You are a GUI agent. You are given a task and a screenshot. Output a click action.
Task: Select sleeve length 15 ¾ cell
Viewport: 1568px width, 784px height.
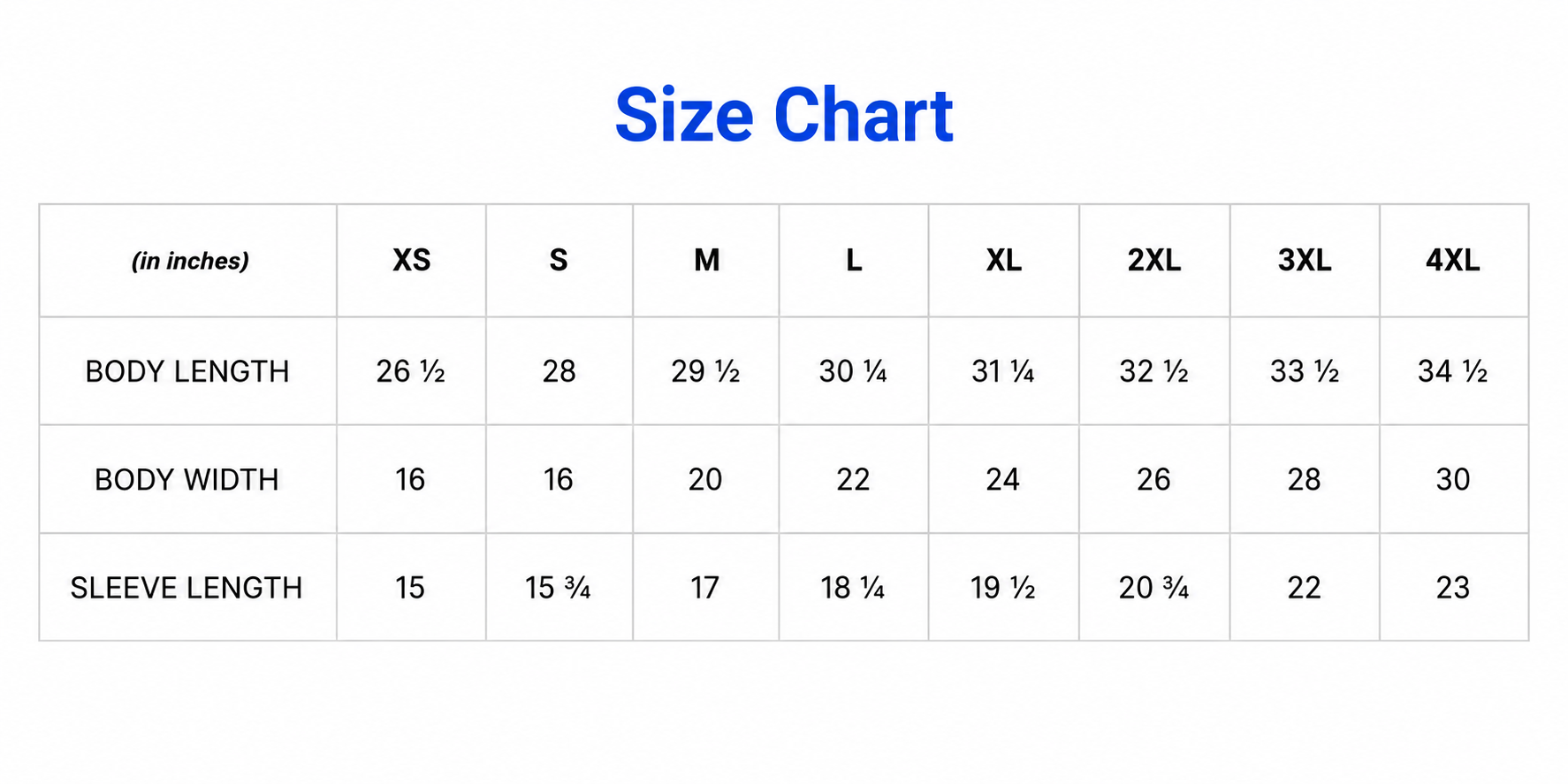point(558,588)
